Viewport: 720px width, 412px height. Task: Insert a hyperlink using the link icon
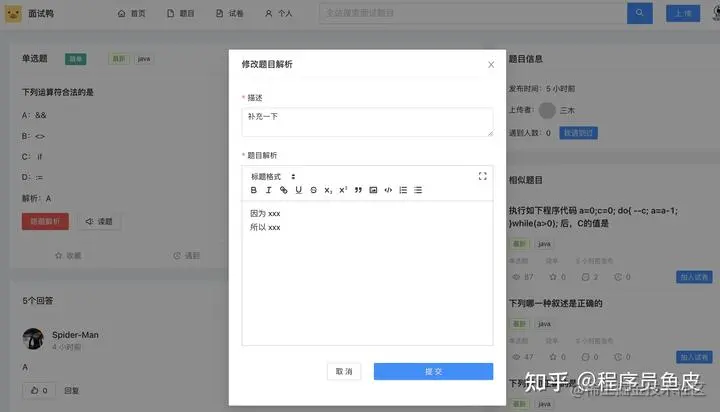pos(284,190)
